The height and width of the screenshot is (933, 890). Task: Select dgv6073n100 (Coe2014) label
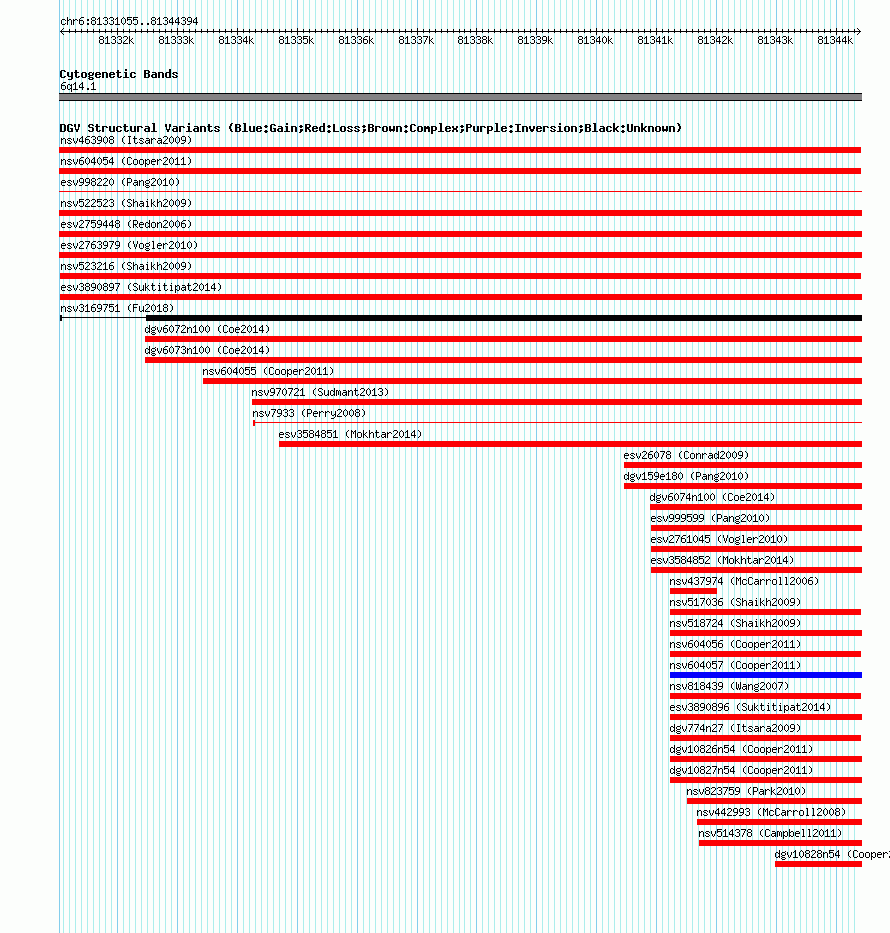pos(207,350)
